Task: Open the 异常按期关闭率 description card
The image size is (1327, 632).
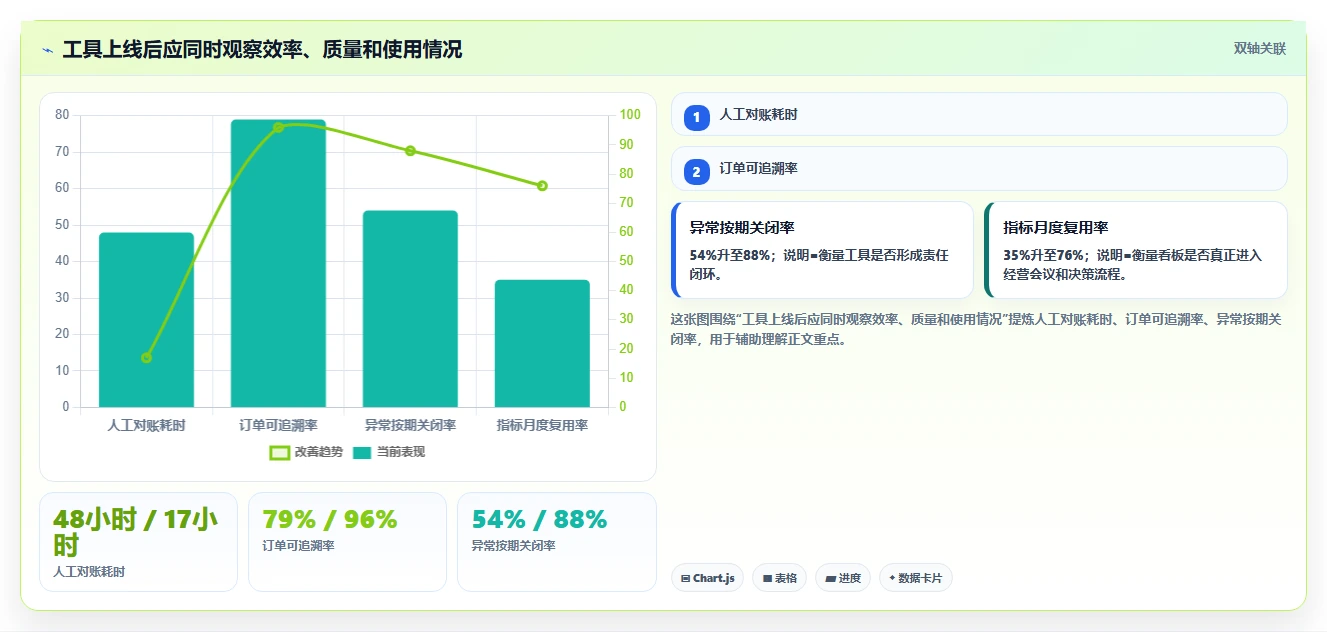Action: click(x=822, y=250)
